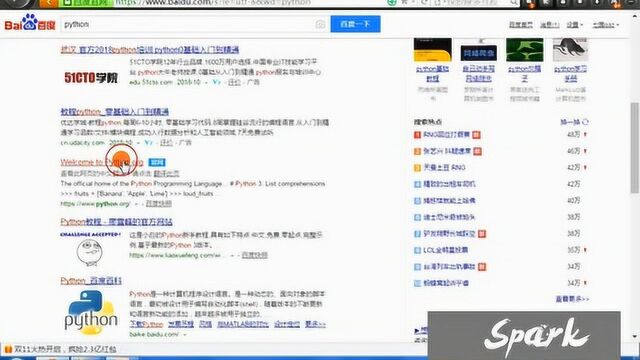Screen dimensions: 640x360
Task: Open the 51CTO python培训 result title
Action: 150,50
